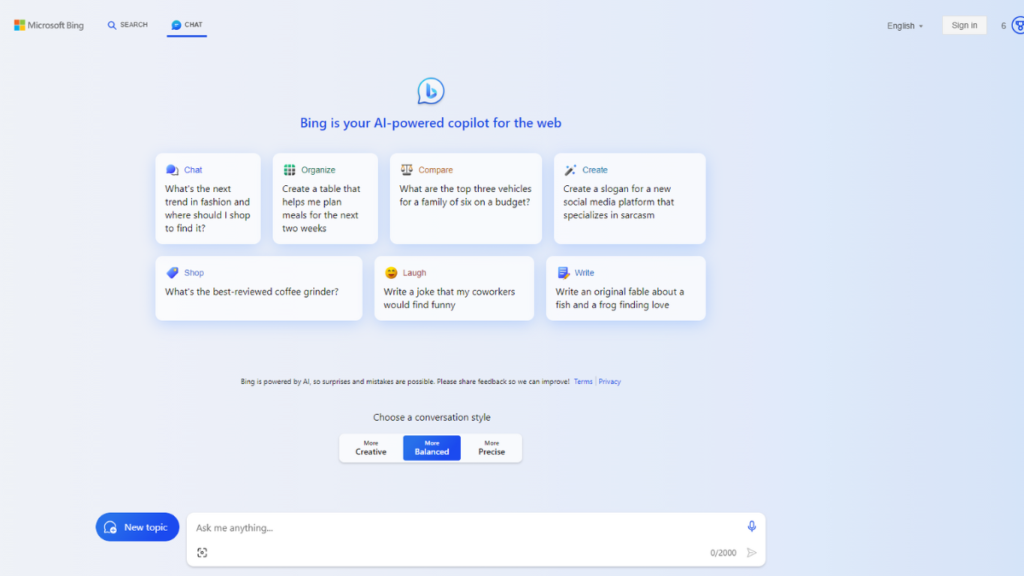Click the fashion trend suggestion text

coord(208,208)
